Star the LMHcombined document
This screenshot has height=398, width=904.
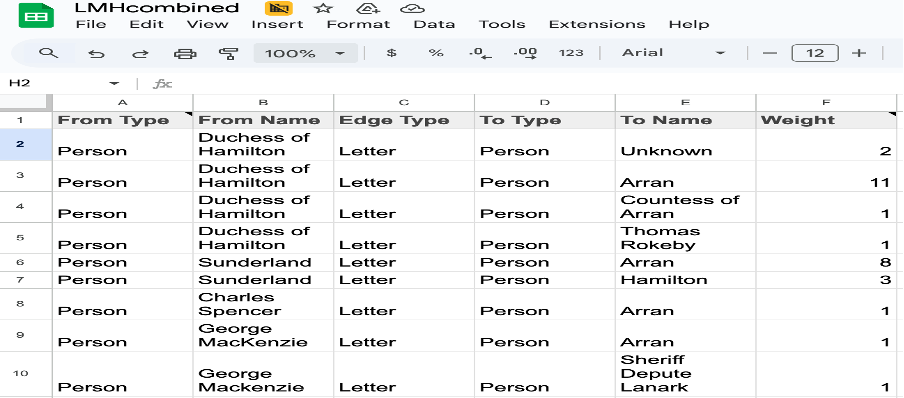pyautogui.click(x=323, y=9)
